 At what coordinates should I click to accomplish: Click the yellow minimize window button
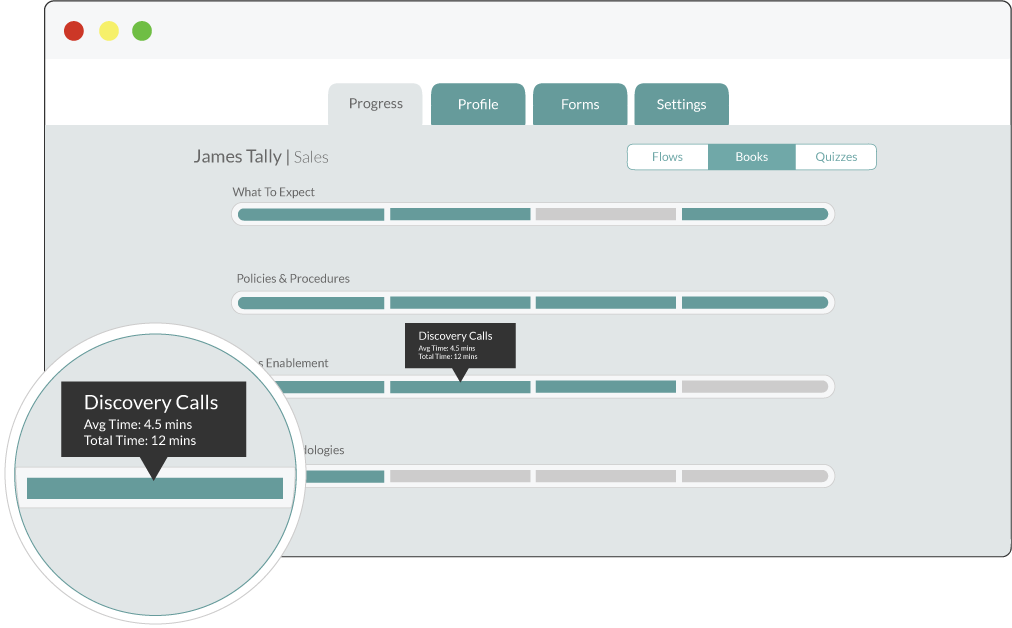click(108, 31)
